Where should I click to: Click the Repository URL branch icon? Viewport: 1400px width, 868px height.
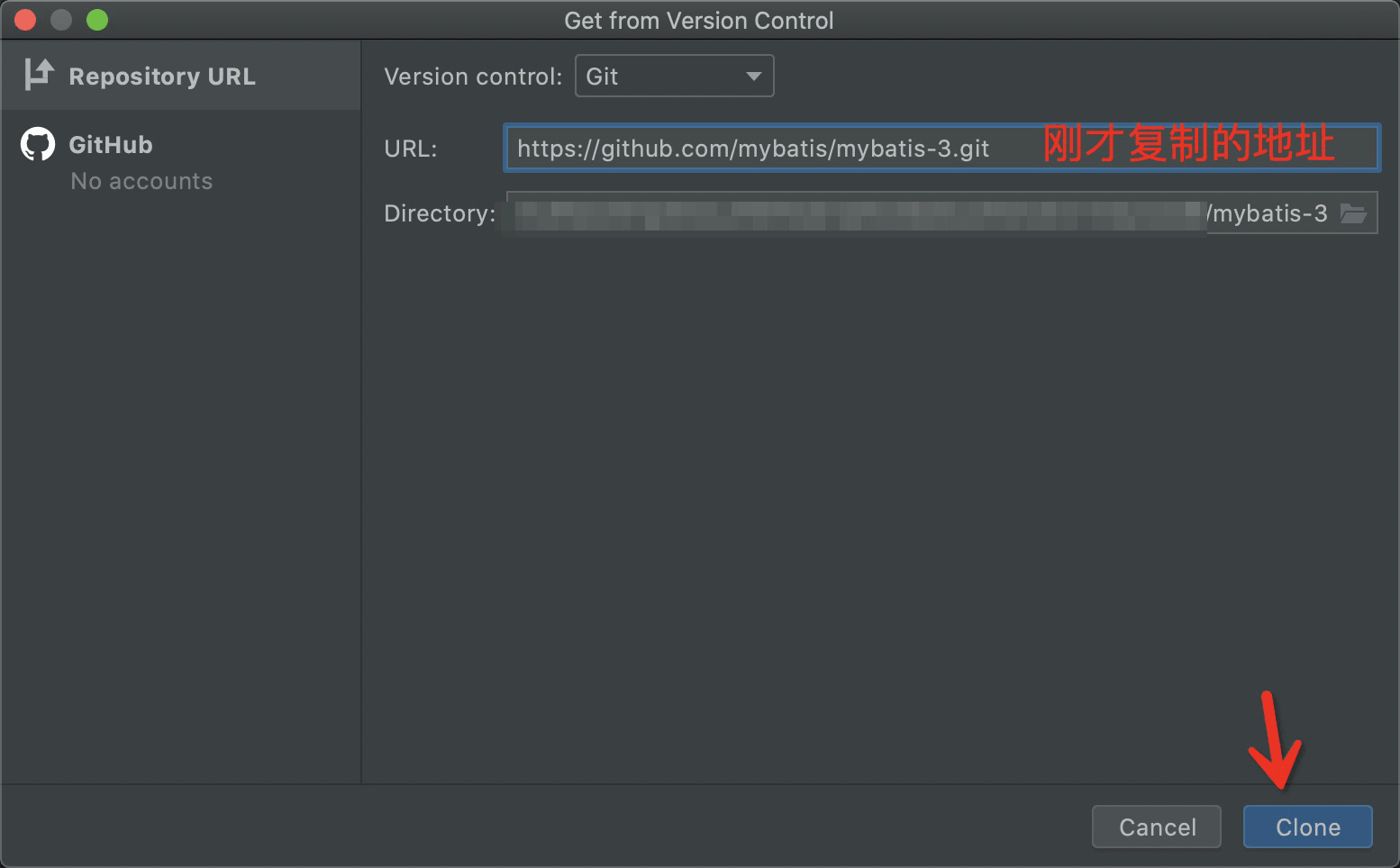tap(39, 75)
